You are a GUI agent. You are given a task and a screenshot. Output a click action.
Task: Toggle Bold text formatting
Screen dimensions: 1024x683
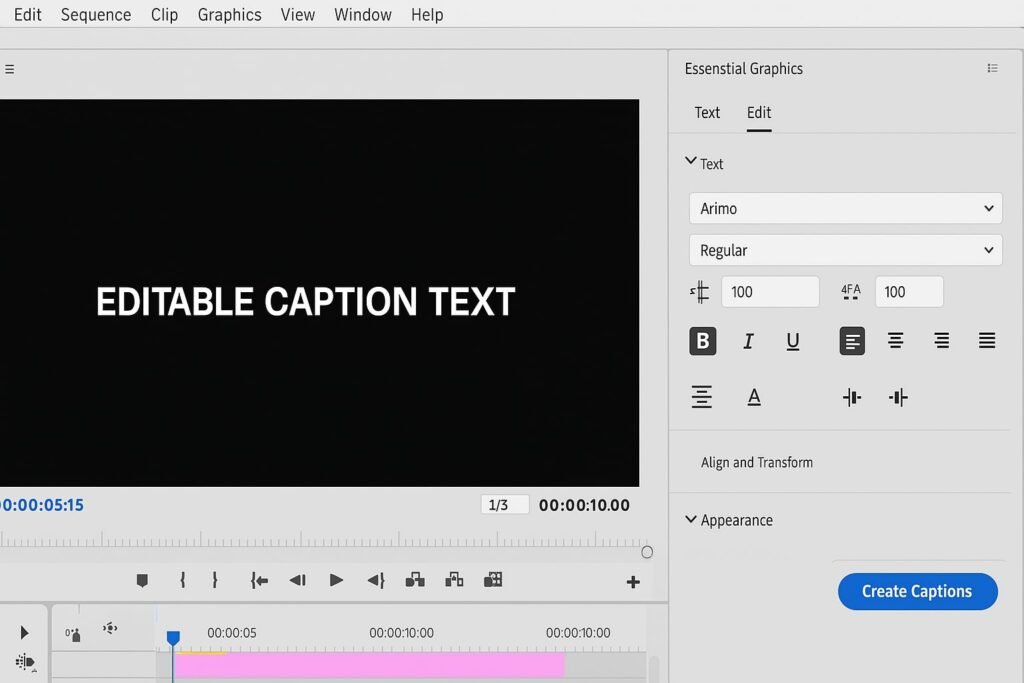pyautogui.click(x=702, y=342)
